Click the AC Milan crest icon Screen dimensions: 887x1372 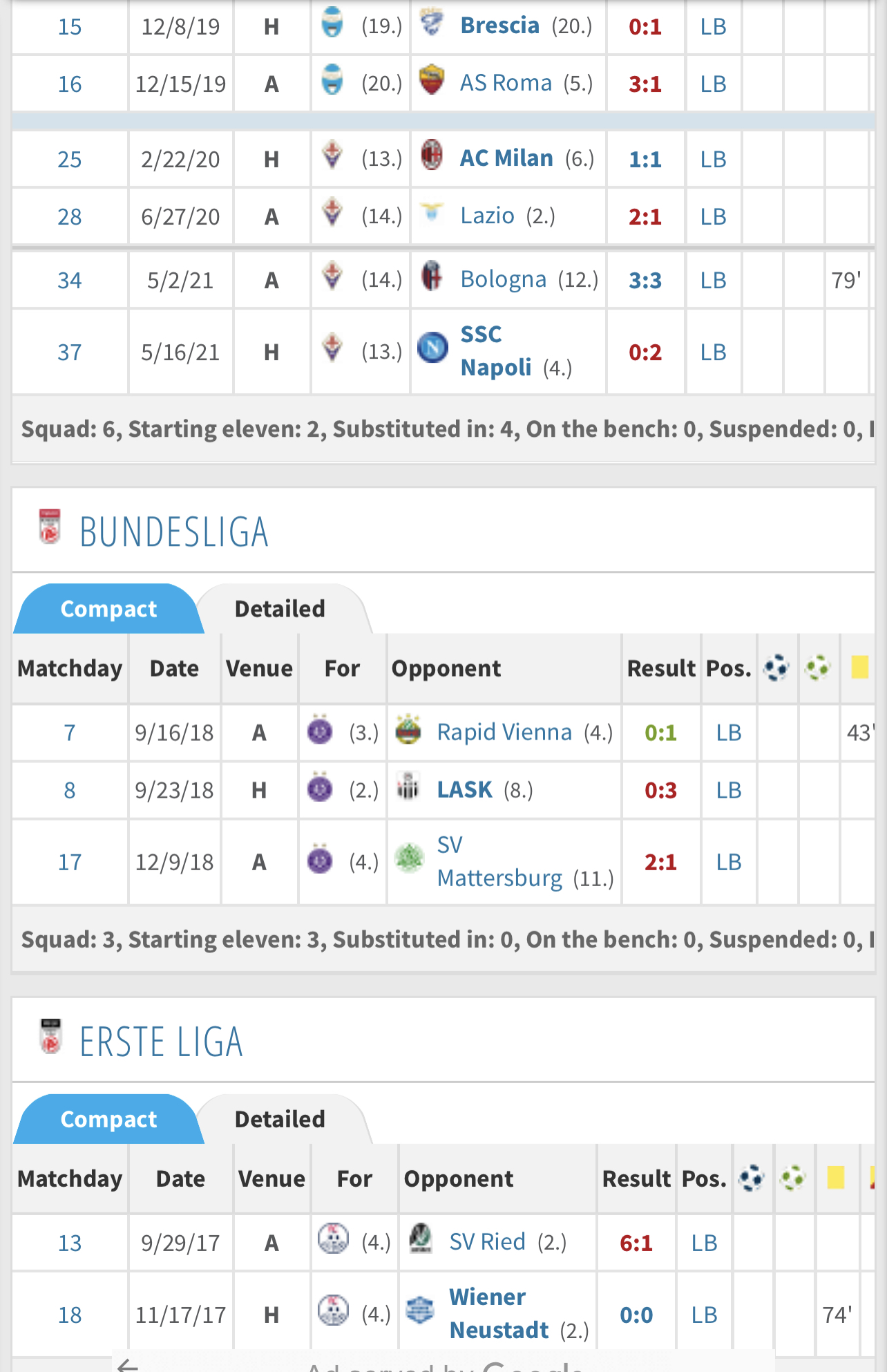pyautogui.click(x=432, y=156)
